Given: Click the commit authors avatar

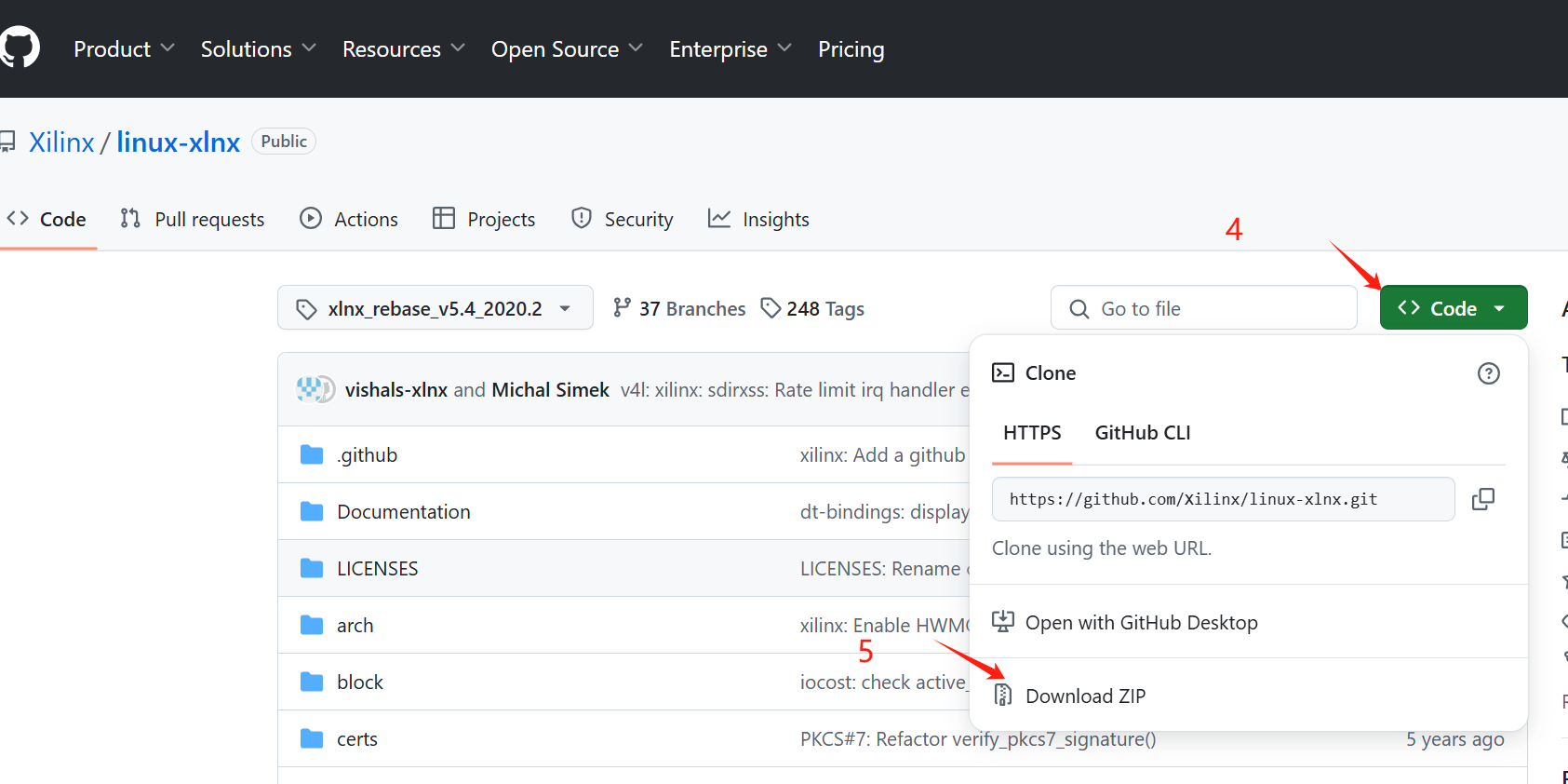Looking at the screenshot, I should [x=315, y=389].
